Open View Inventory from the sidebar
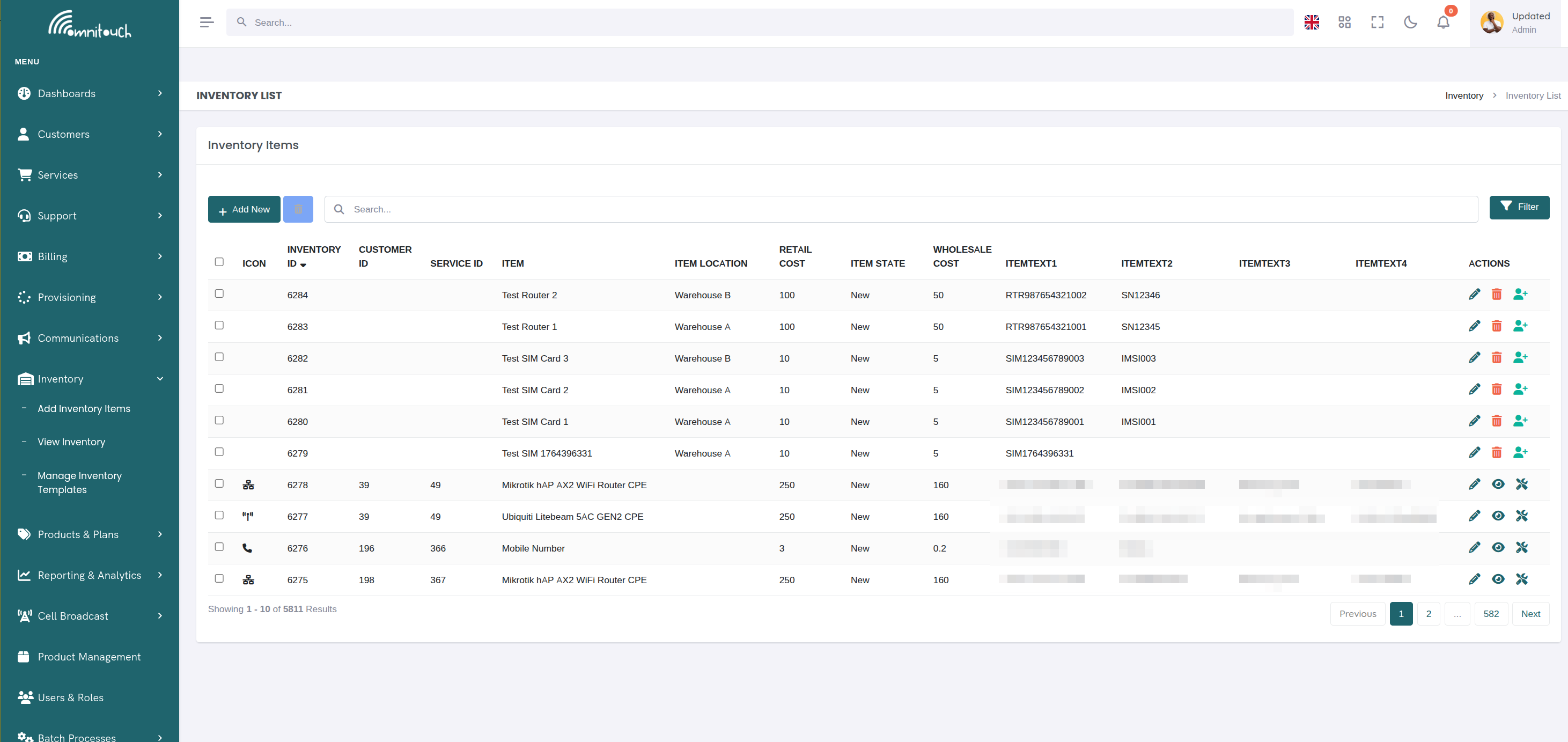Image resolution: width=1568 pixels, height=742 pixels. click(71, 442)
